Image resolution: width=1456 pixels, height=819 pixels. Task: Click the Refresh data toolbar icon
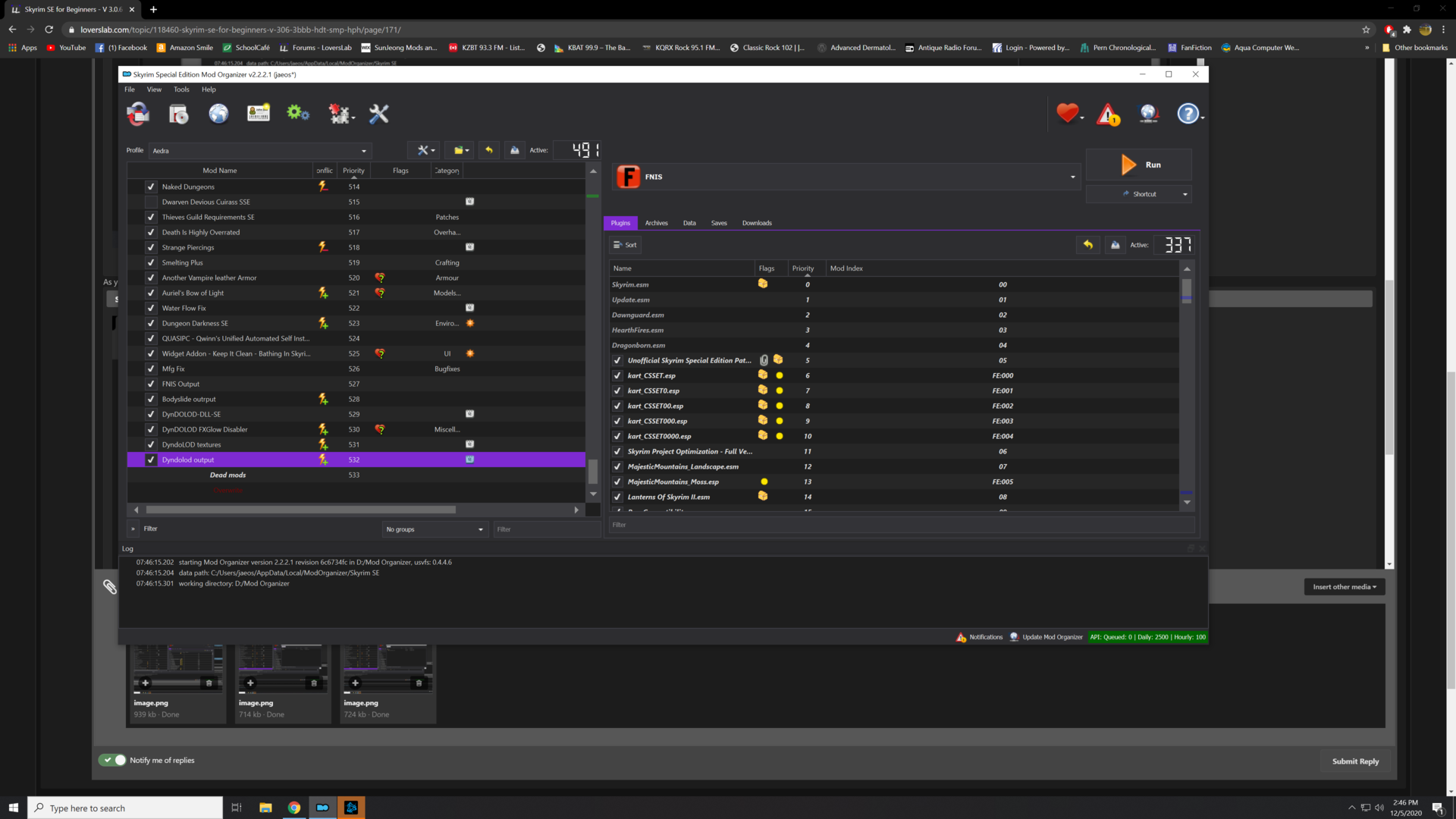pos(137,114)
